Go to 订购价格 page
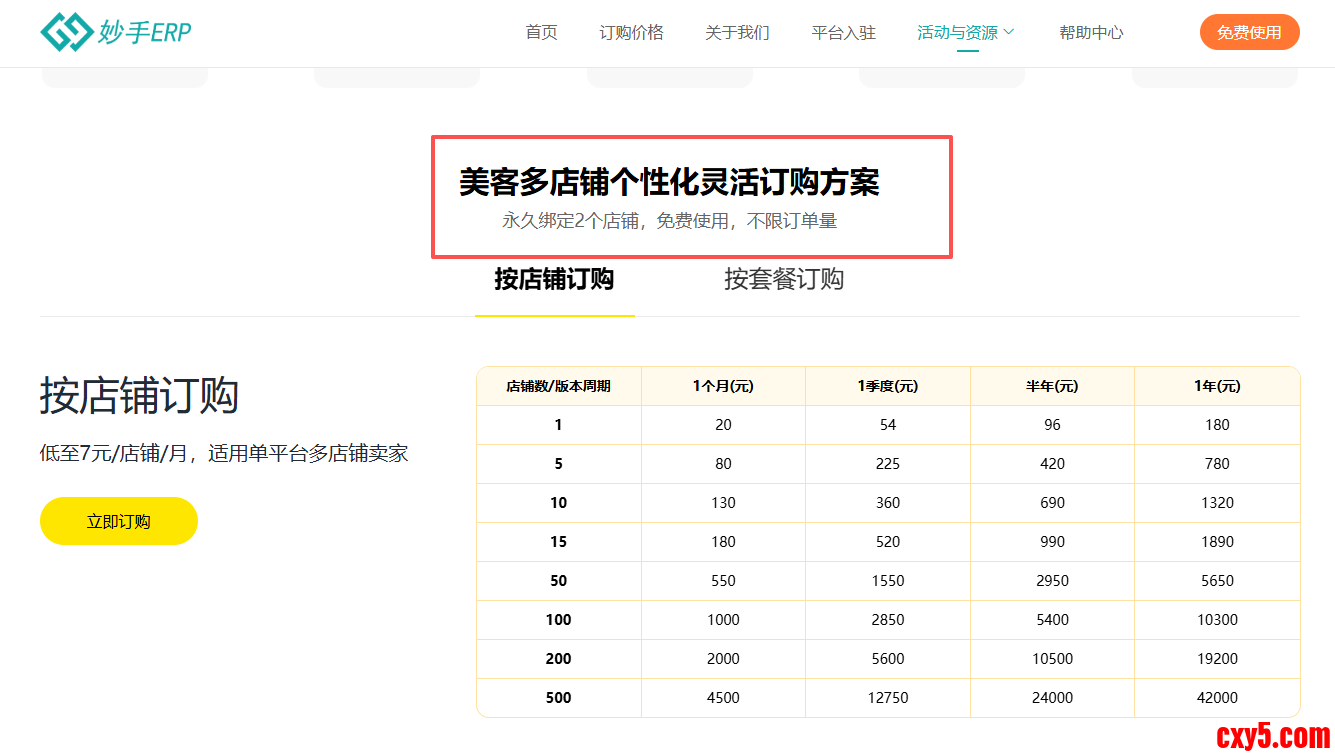The width and height of the screenshot is (1335, 756). coord(631,33)
